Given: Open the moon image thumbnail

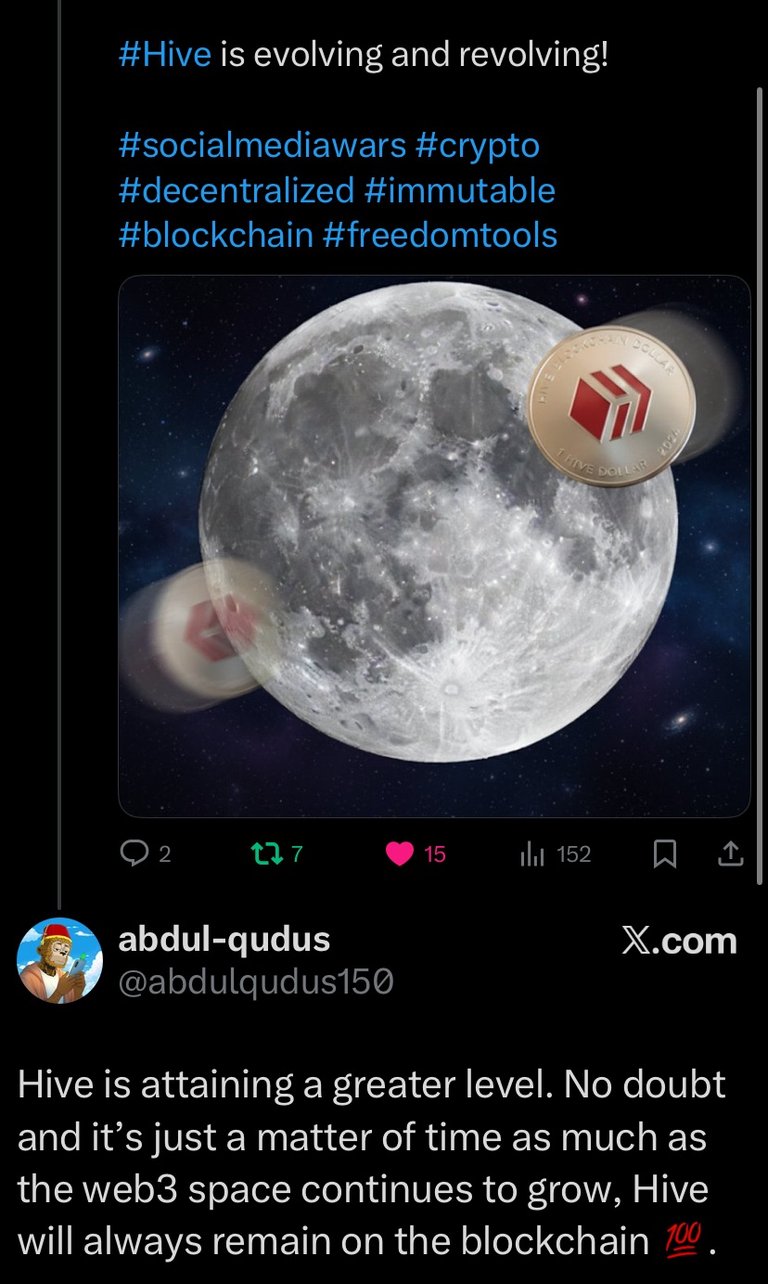Looking at the screenshot, I should point(434,546).
